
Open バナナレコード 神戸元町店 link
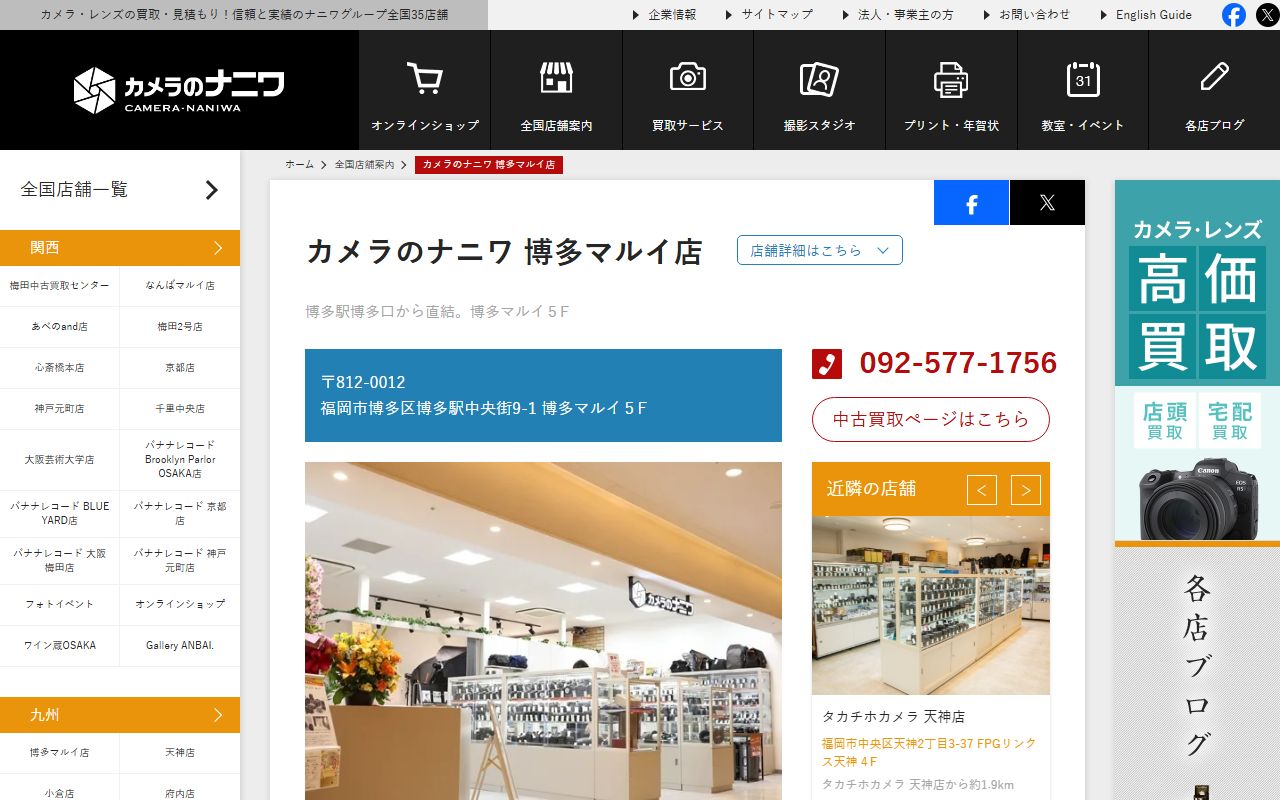click(x=180, y=560)
